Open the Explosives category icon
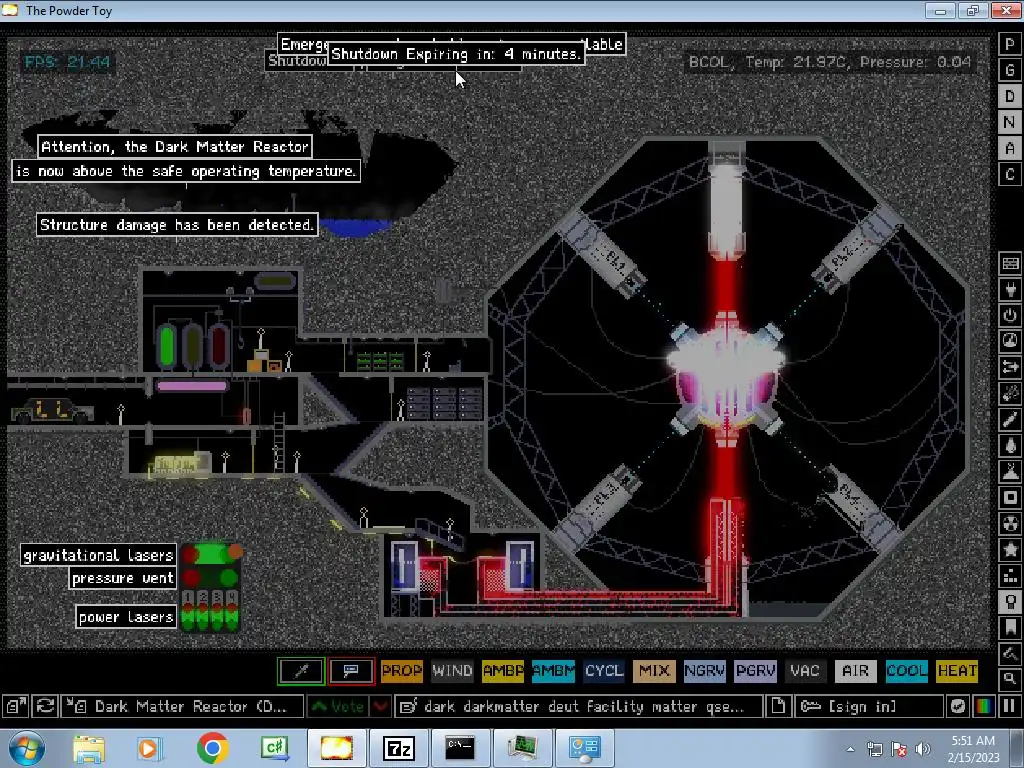 click(1010, 393)
